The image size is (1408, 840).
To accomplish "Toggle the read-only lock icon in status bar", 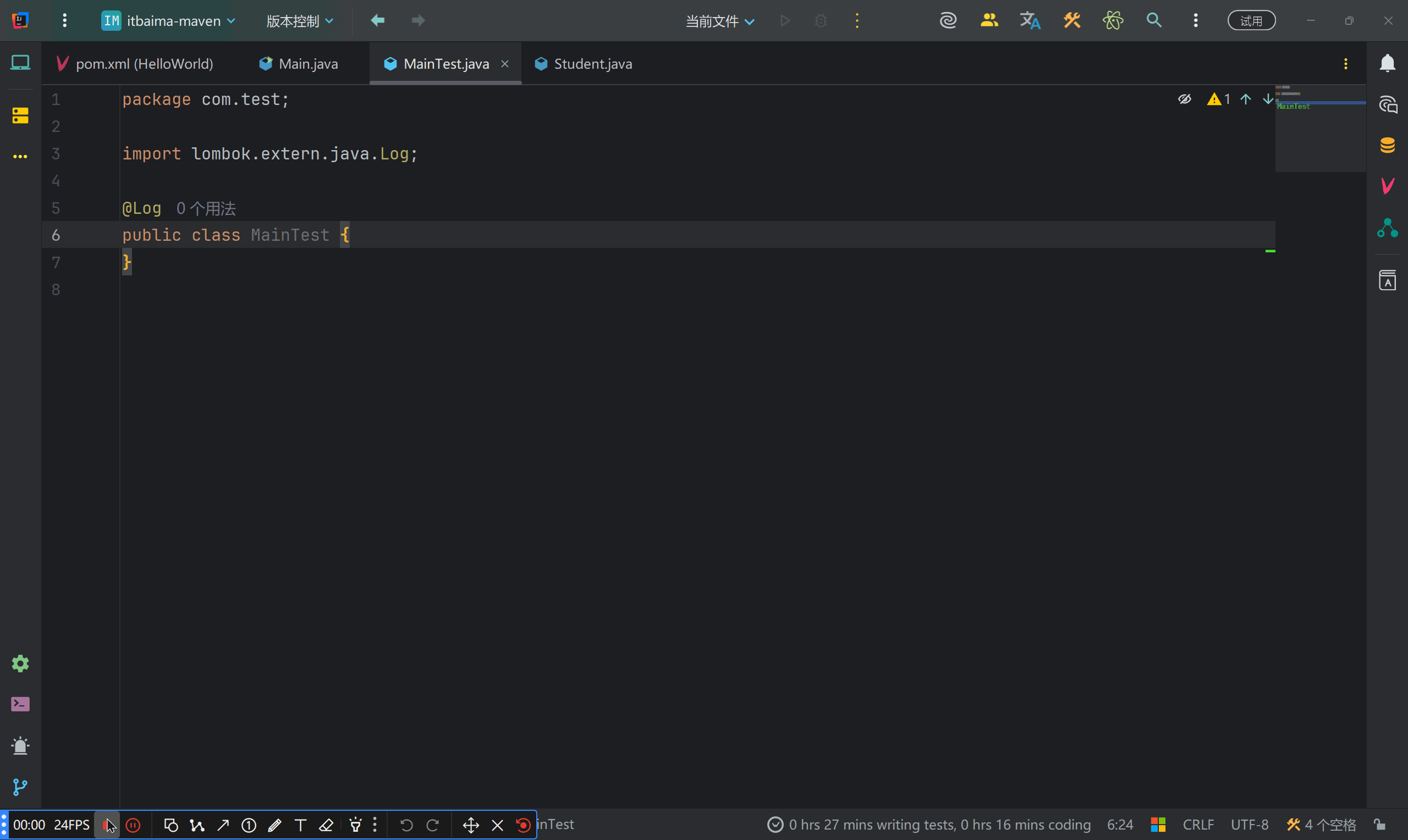I will pos(1380,825).
